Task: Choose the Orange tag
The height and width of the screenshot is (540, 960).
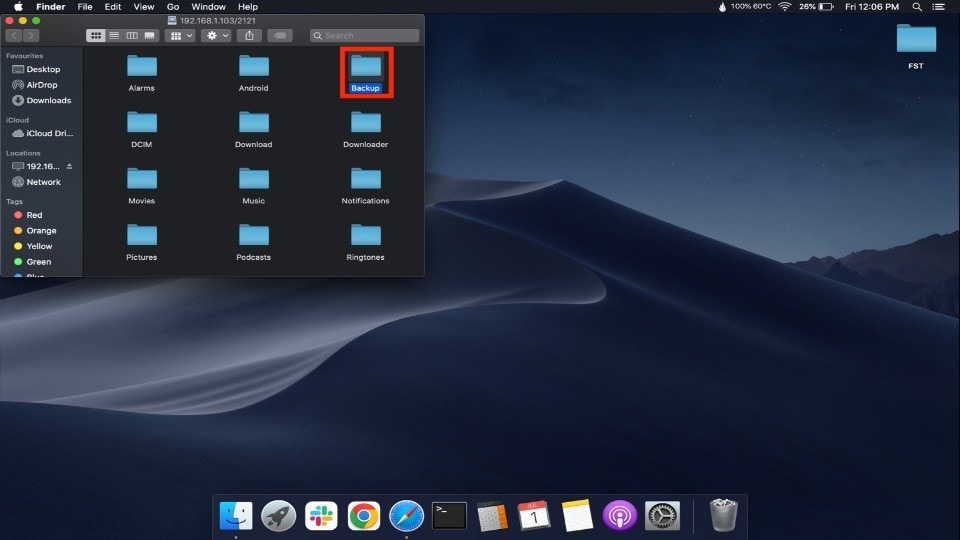Action: point(35,230)
